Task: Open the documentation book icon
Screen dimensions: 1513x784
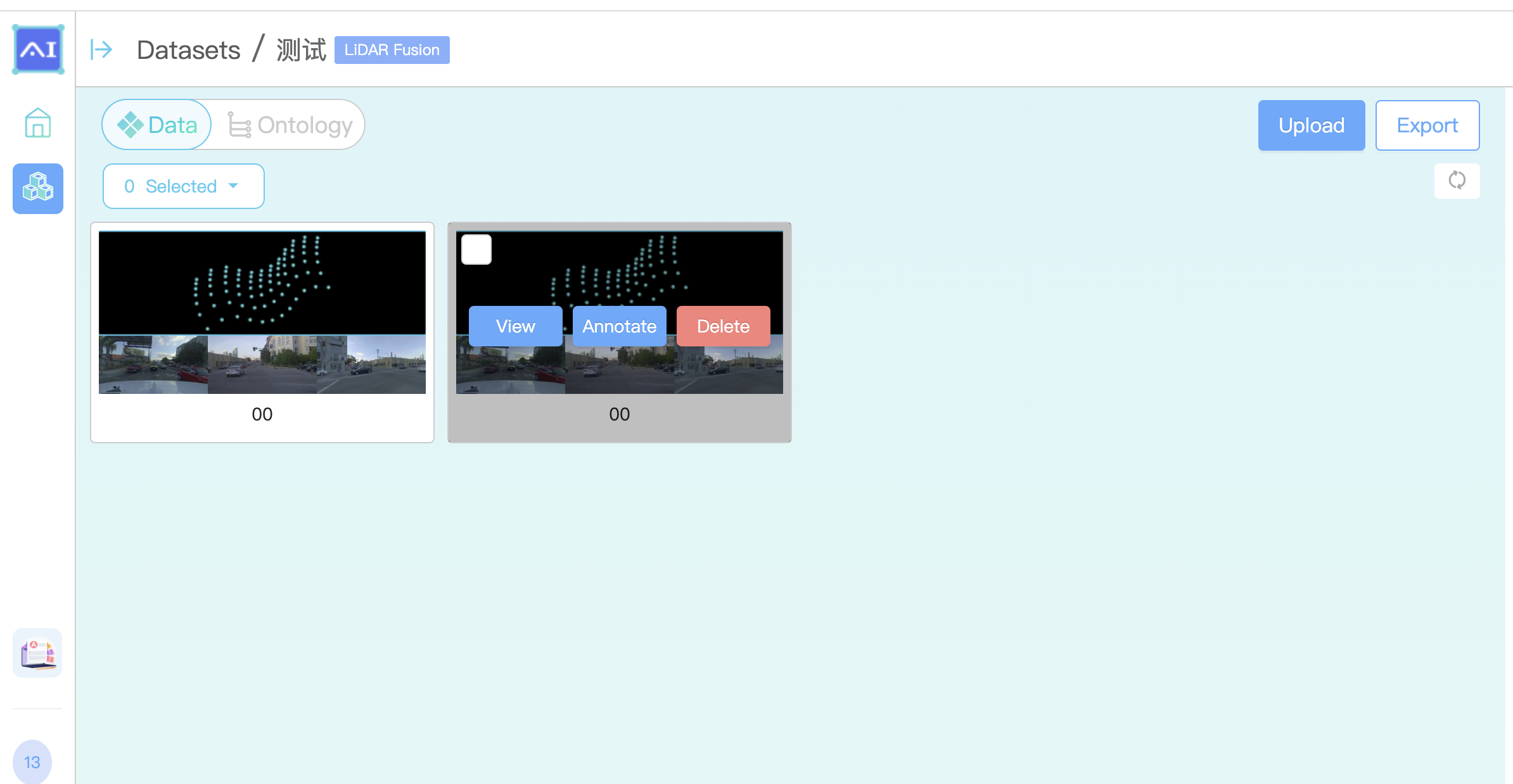Action: pyautogui.click(x=37, y=653)
